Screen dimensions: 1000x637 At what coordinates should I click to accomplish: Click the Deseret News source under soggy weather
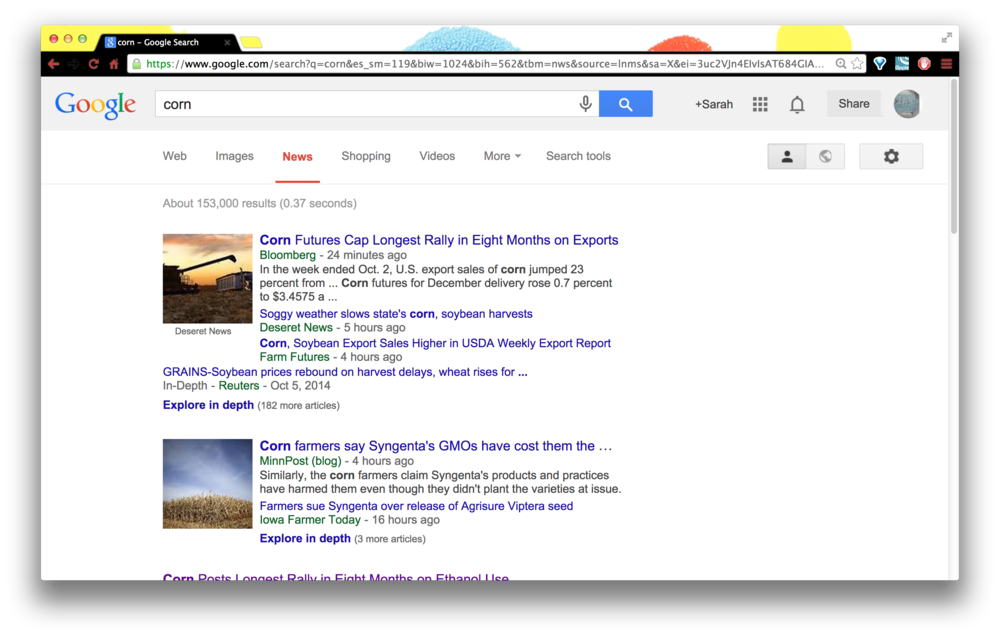coord(296,328)
